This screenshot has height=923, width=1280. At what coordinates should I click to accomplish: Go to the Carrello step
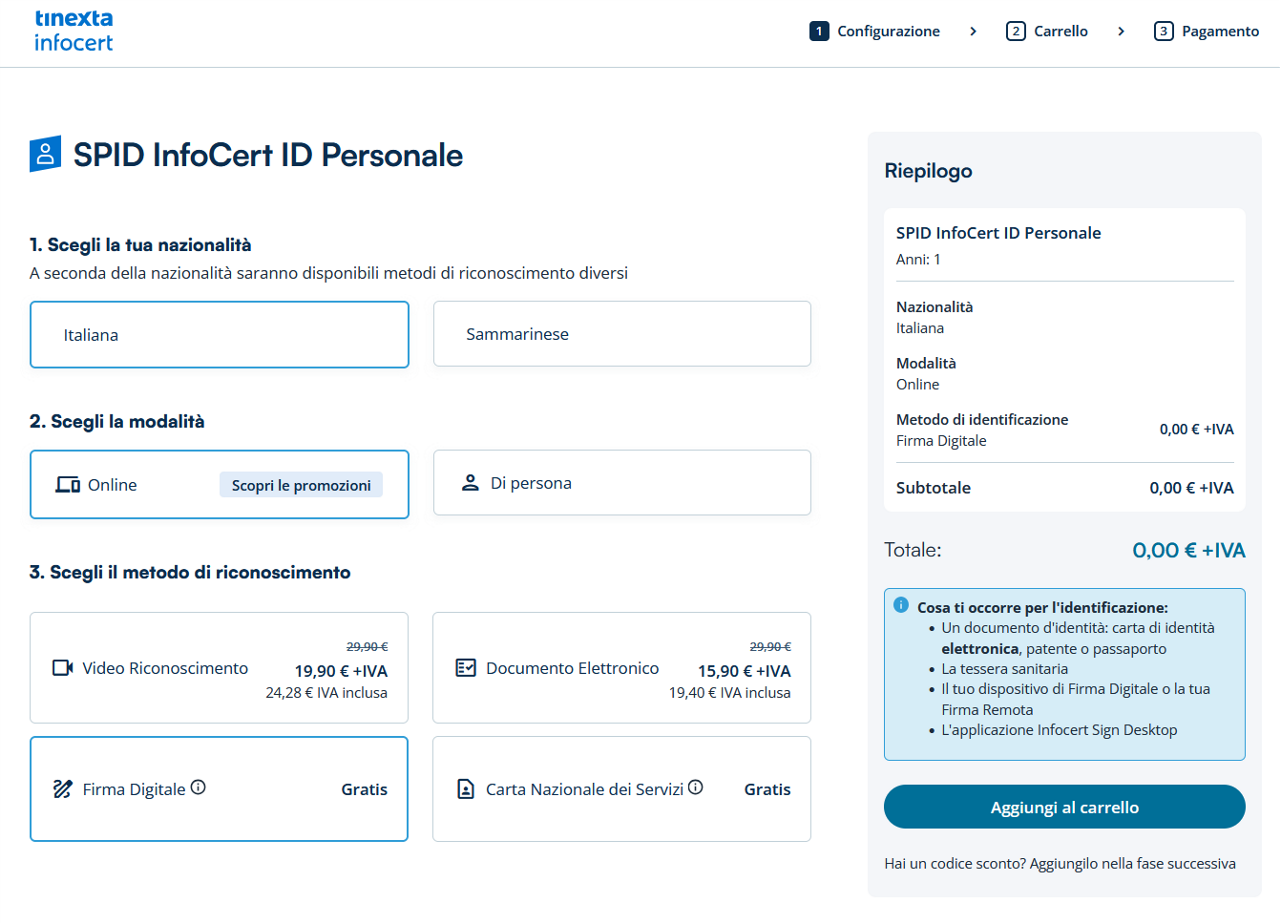click(1047, 31)
